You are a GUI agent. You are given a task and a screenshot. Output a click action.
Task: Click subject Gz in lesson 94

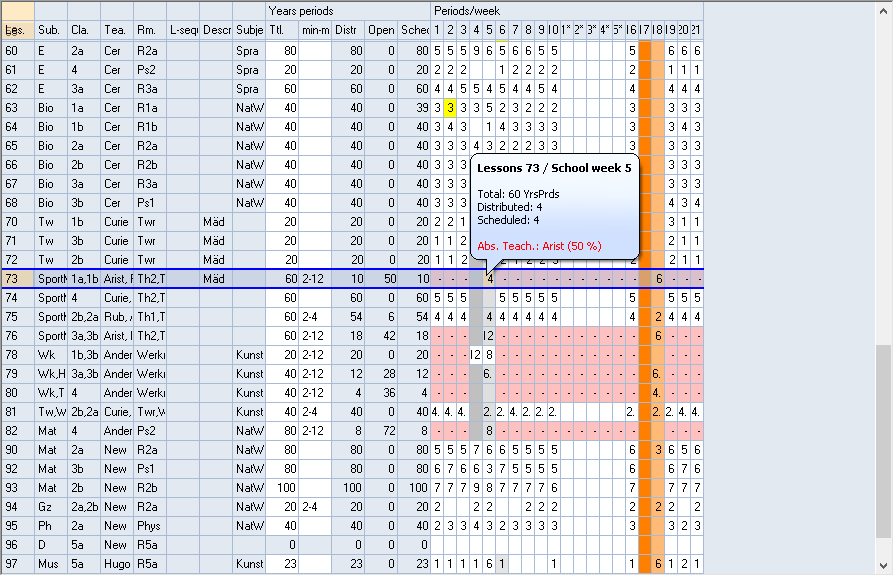[x=51, y=507]
